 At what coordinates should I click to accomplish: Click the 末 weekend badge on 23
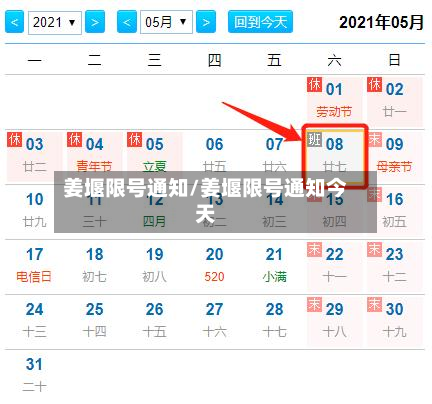click(x=374, y=249)
